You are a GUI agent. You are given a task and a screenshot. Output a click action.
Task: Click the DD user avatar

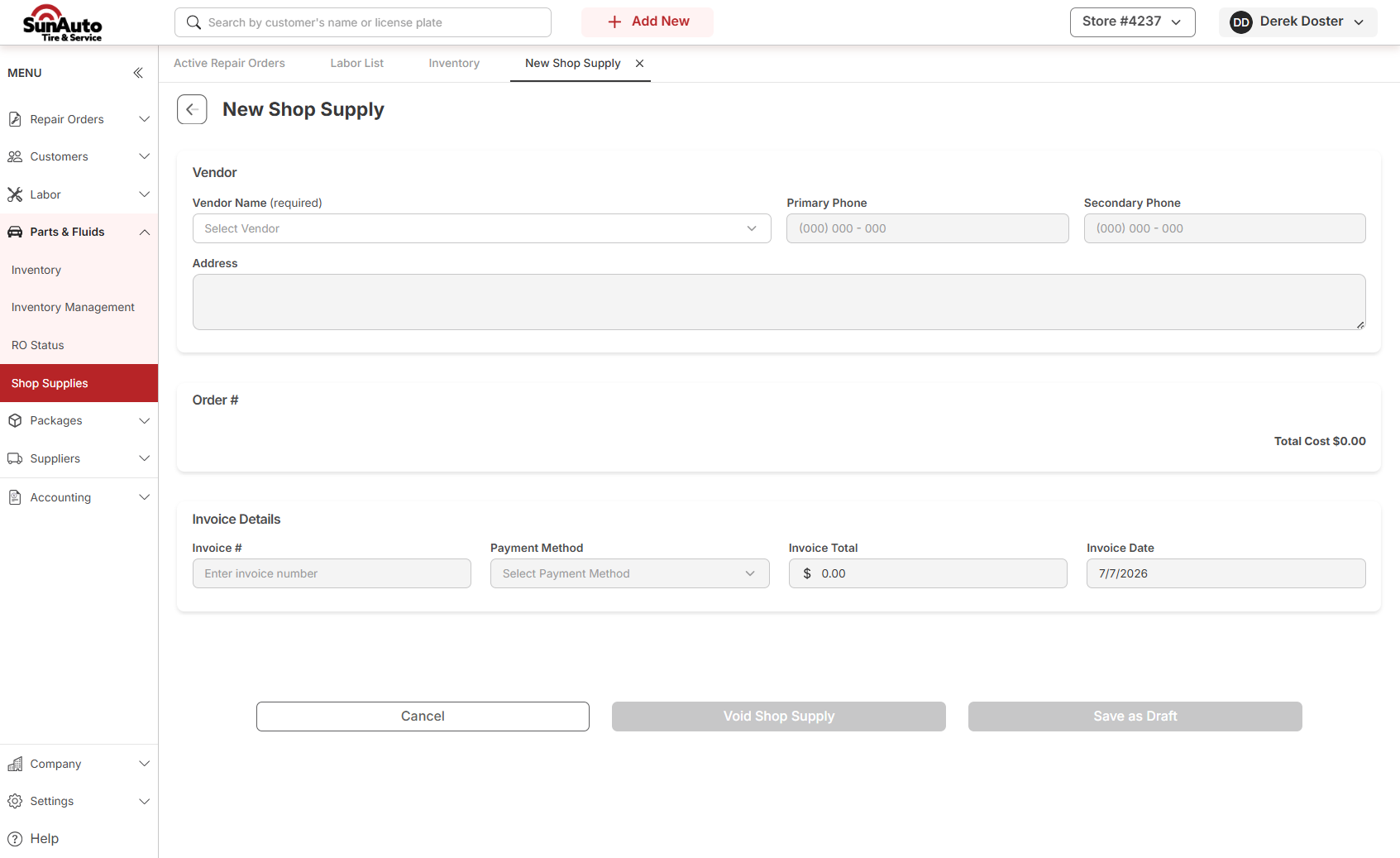1240,22
